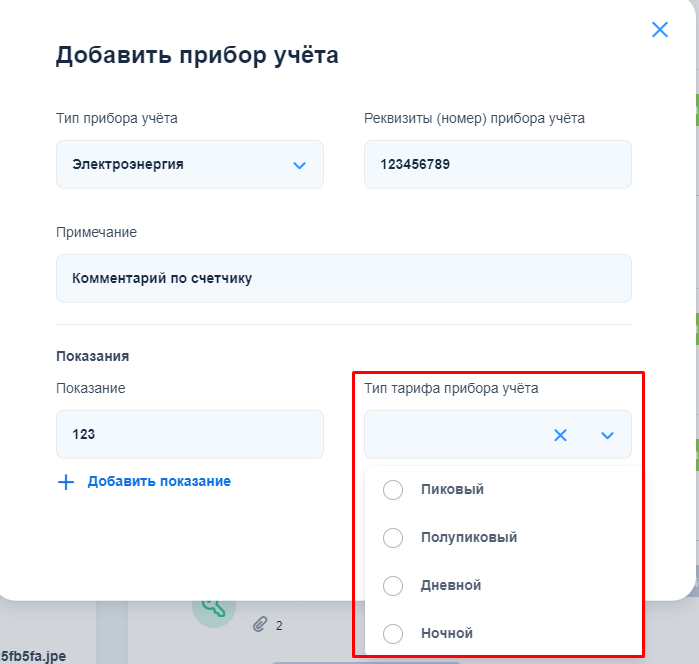Click the plus icon beside Добавить показание
Image resolution: width=699 pixels, height=664 pixels.
pos(66,482)
